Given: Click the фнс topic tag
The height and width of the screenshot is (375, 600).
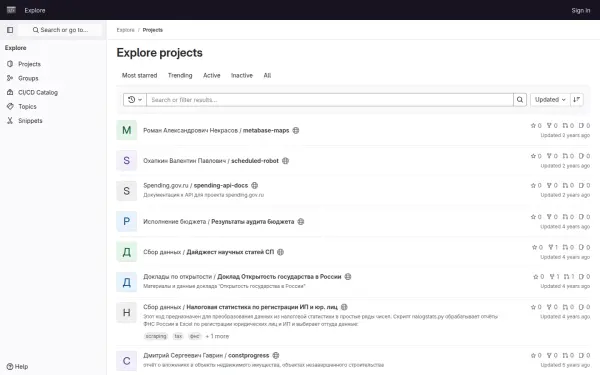Looking at the screenshot, I should pos(194,336).
